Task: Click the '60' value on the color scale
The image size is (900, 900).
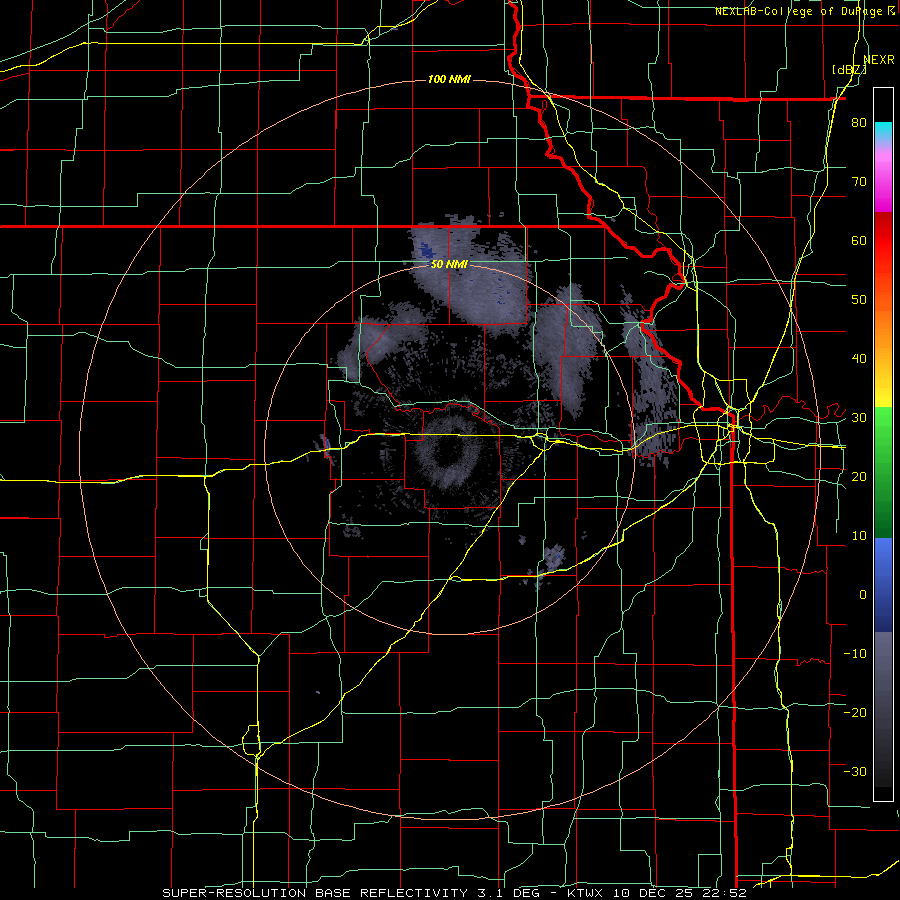Action: [859, 240]
